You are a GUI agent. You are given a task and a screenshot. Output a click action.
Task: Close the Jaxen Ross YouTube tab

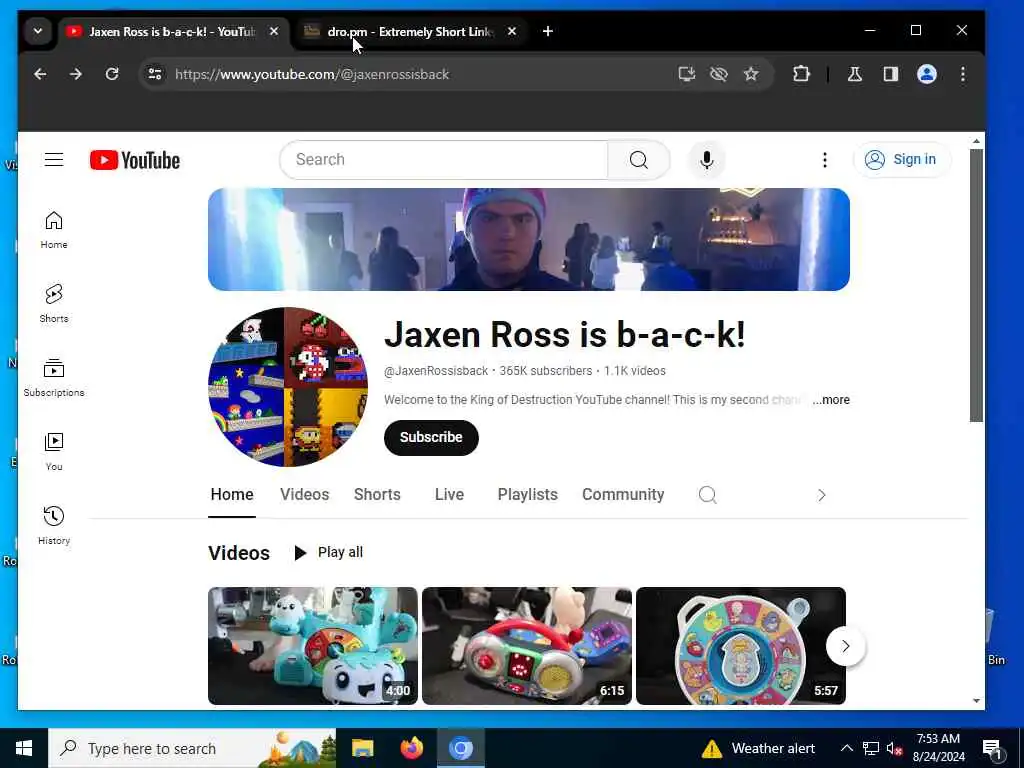pos(274,31)
